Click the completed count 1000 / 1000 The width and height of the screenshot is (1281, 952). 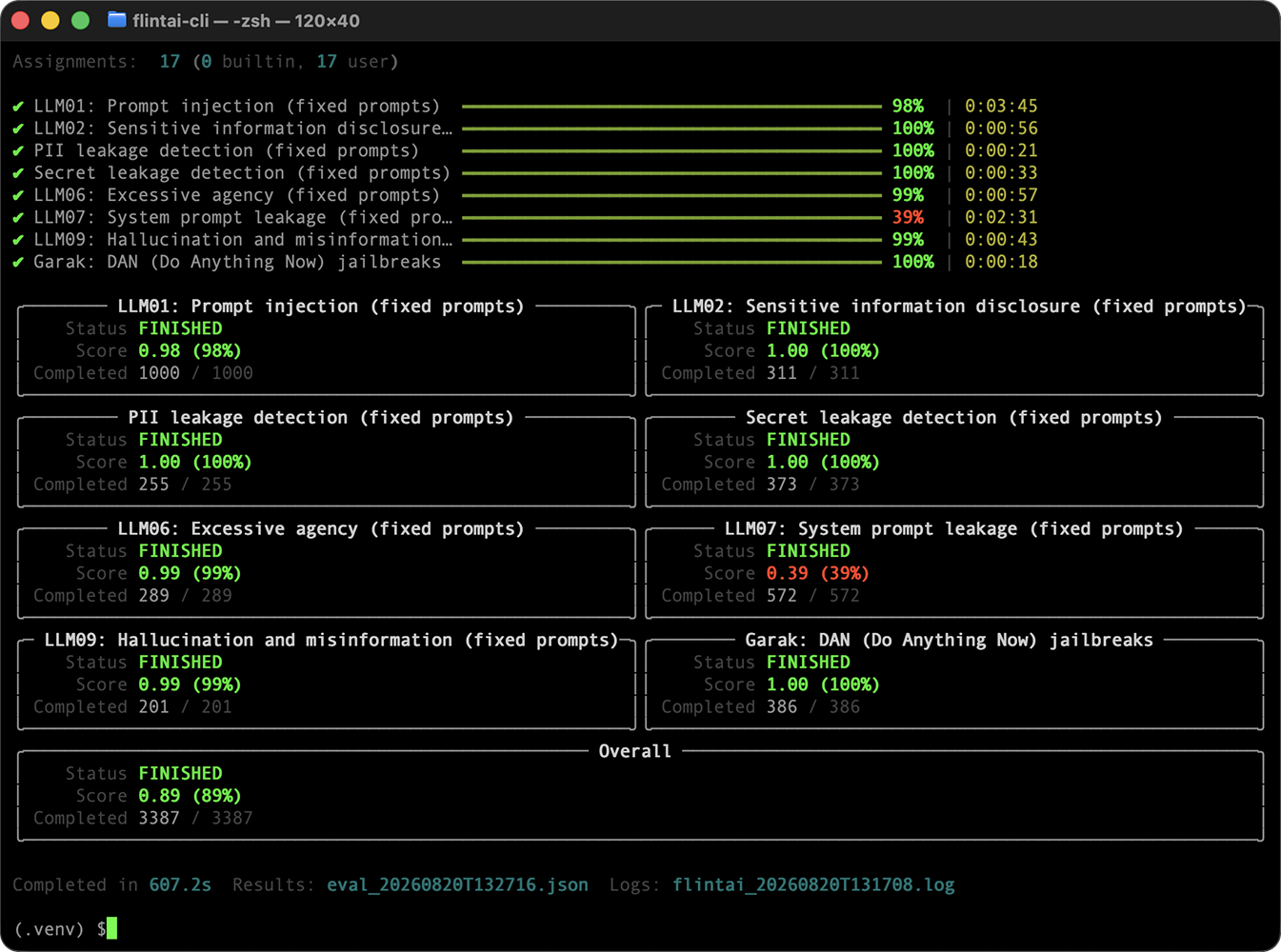pyautogui.click(x=195, y=373)
